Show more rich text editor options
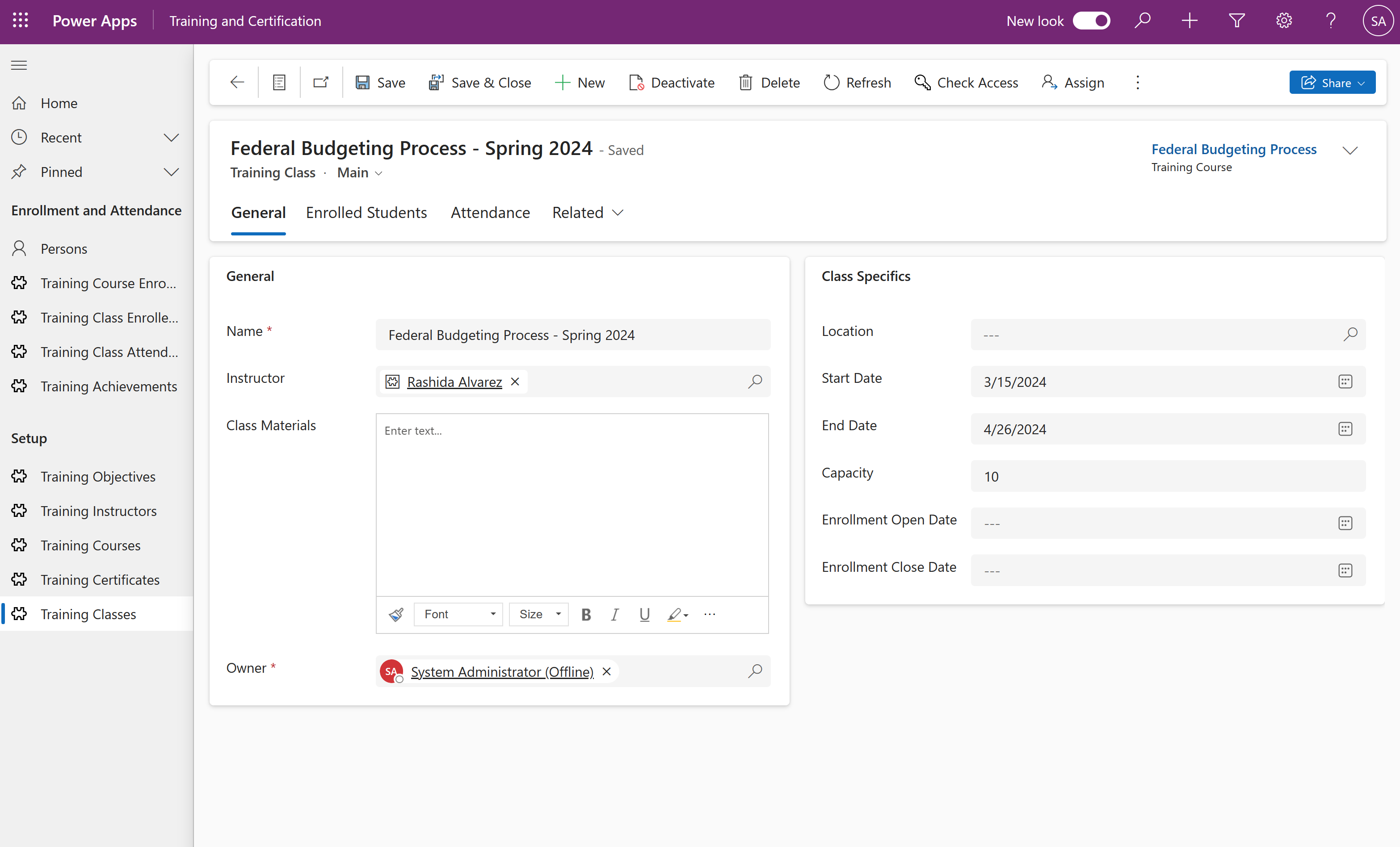The height and width of the screenshot is (847, 1400). (709, 615)
